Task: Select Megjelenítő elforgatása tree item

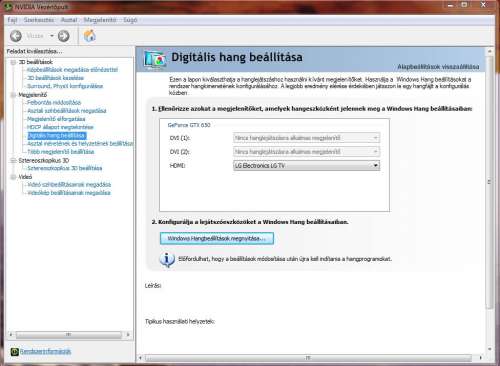Action: point(56,119)
